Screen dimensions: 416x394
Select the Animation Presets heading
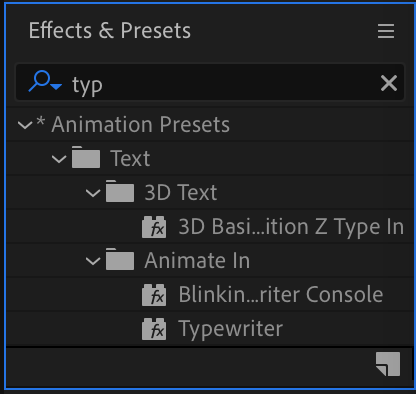pyautogui.click(x=141, y=125)
